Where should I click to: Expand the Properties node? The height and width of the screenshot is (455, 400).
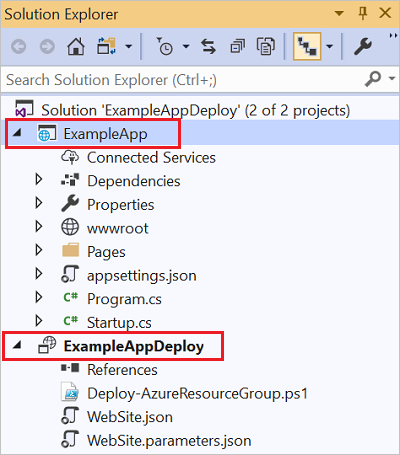pyautogui.click(x=39, y=203)
